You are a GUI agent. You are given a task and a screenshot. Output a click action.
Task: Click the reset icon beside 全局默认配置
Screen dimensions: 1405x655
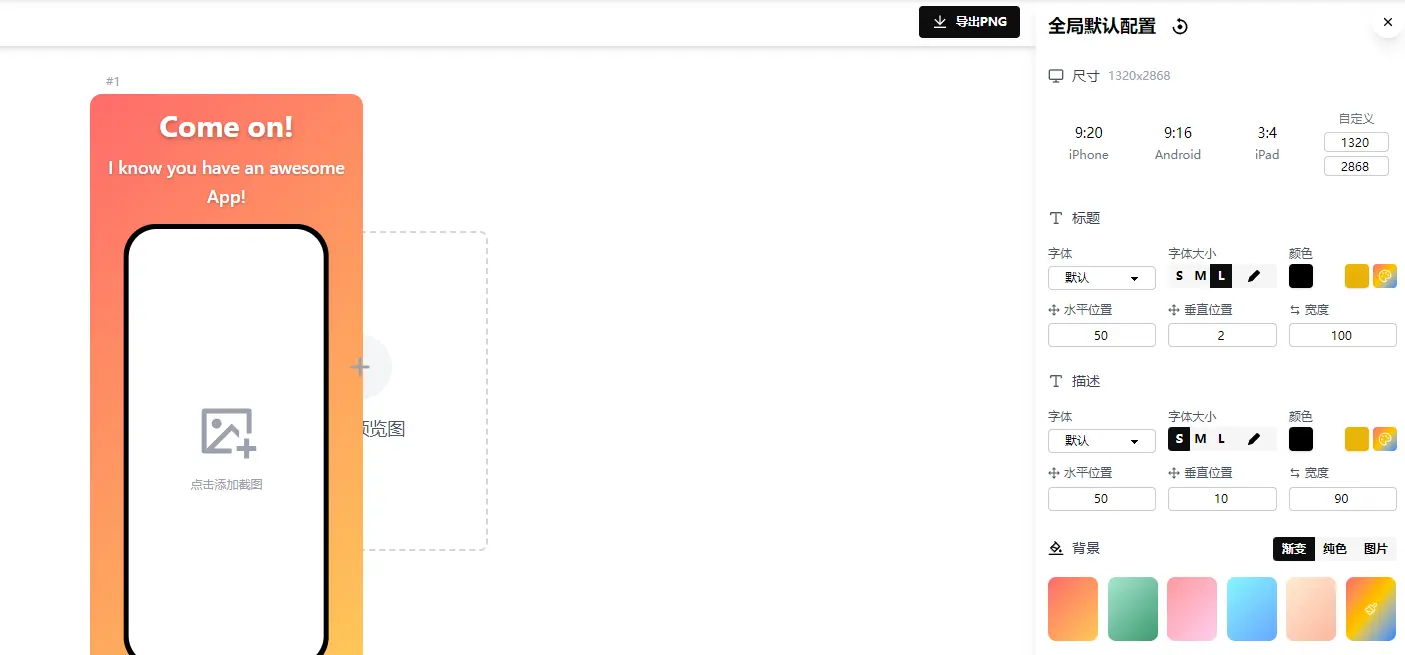pyautogui.click(x=1180, y=27)
